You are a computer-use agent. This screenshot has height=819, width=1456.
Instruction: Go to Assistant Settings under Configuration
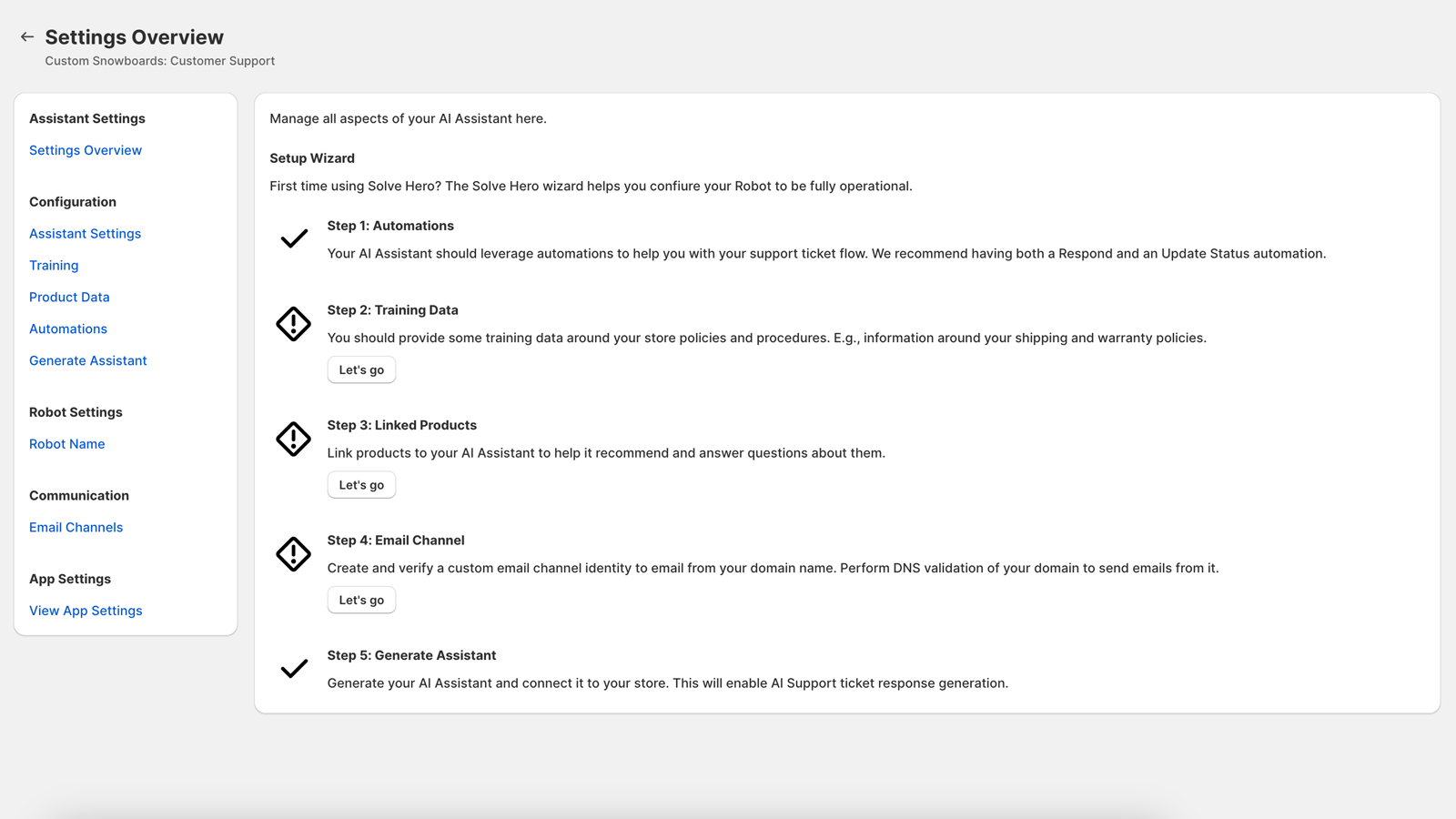85,234
